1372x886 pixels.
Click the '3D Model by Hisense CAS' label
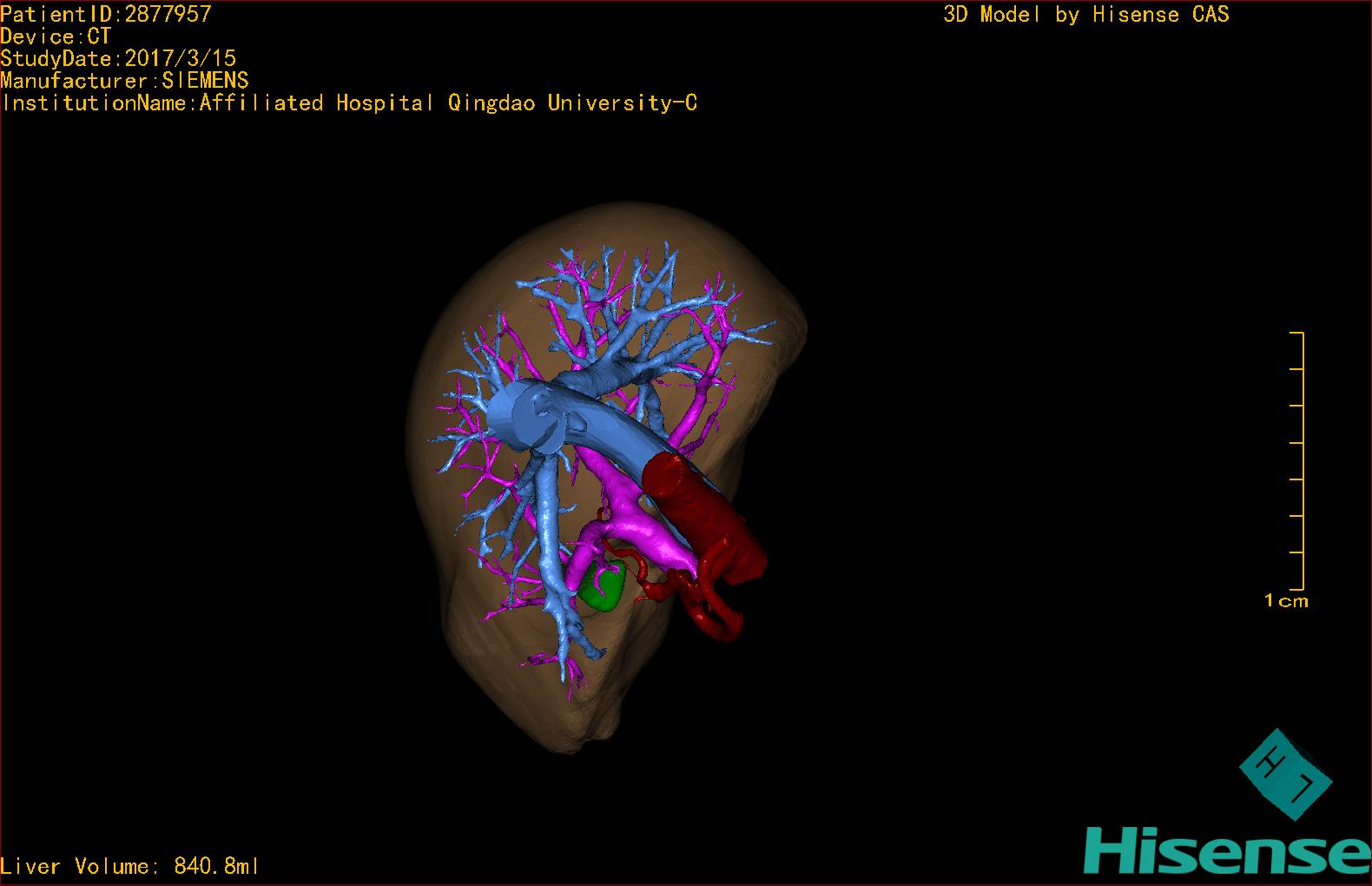pyautogui.click(x=1086, y=14)
